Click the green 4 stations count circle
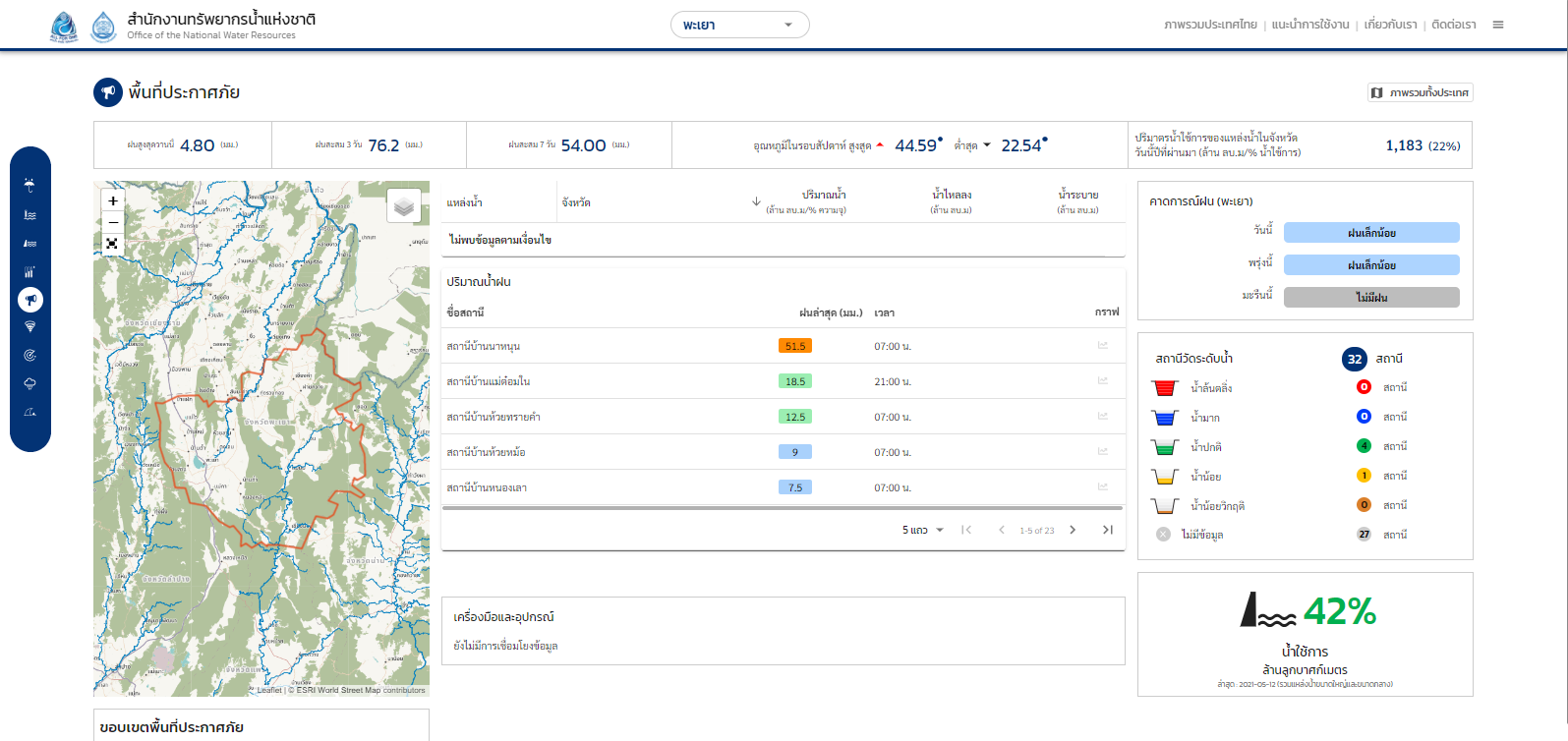Image resolution: width=1568 pixels, height=741 pixels. [x=1364, y=446]
